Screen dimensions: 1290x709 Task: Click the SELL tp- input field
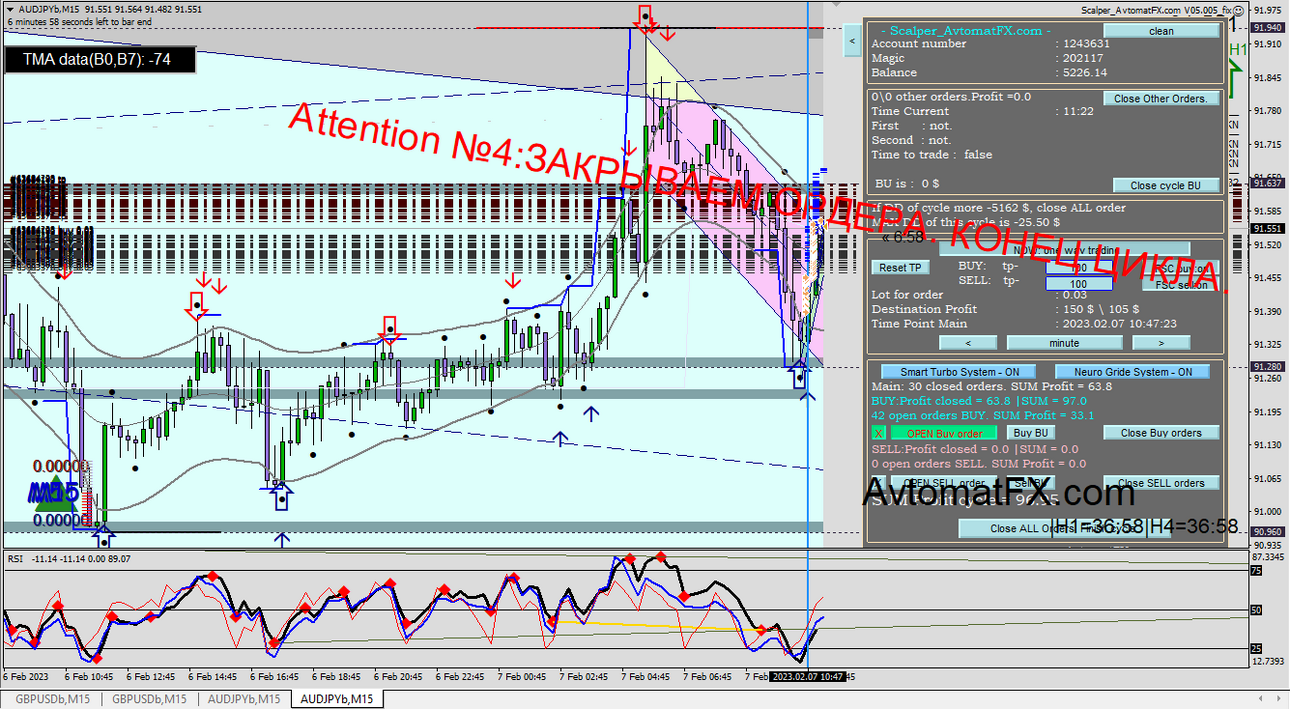point(1079,284)
